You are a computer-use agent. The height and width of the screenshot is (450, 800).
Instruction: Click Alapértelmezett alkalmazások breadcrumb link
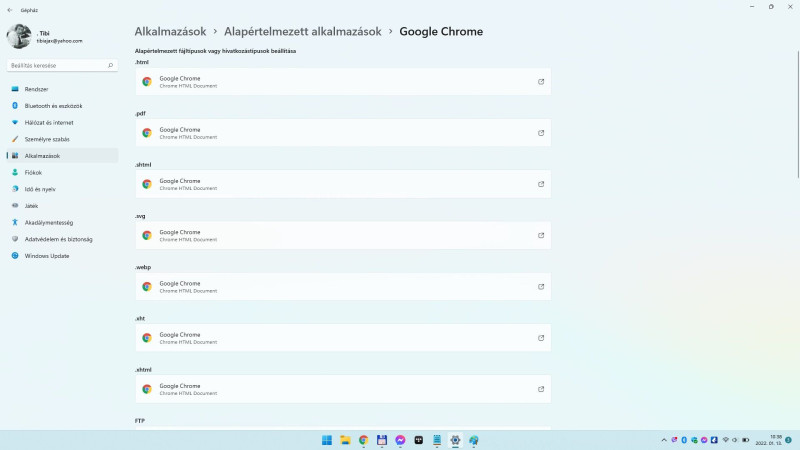click(303, 32)
